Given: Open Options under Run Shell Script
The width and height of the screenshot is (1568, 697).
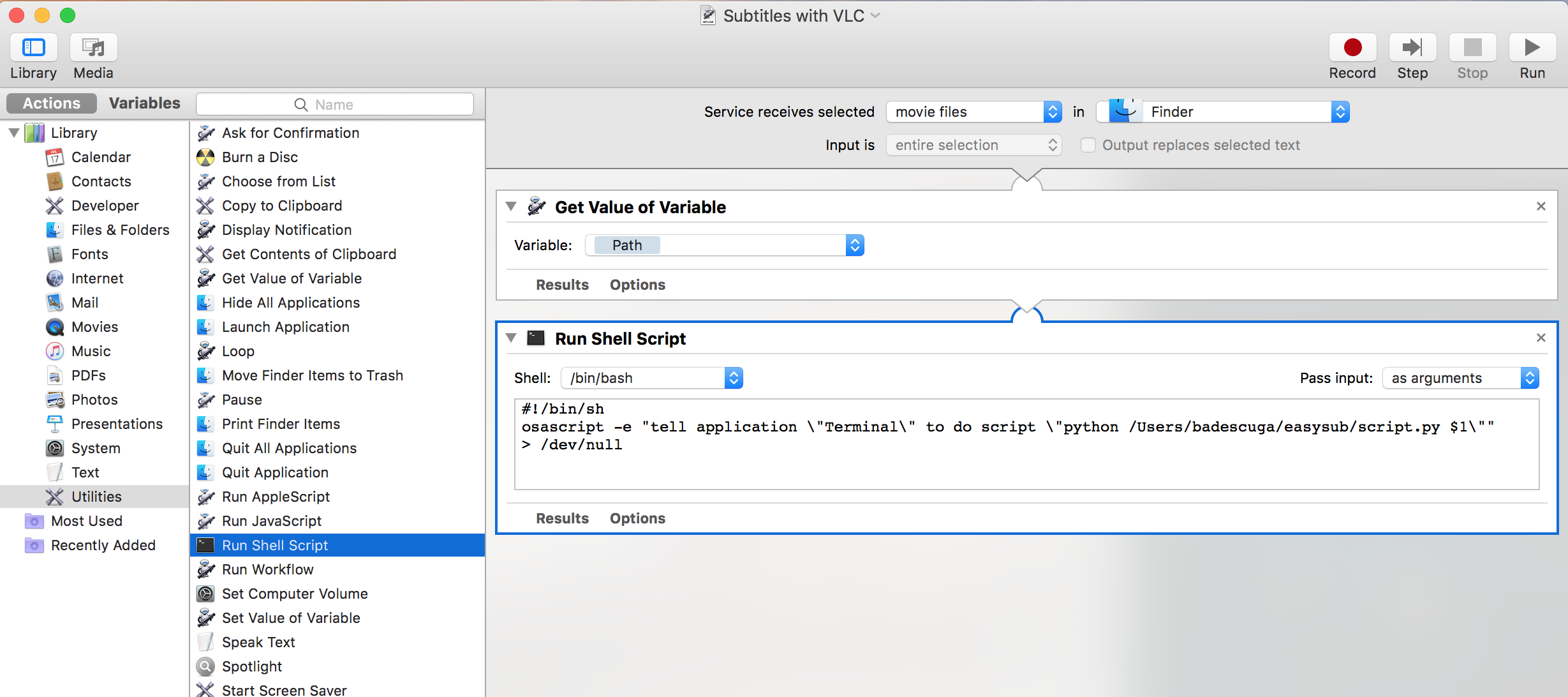Looking at the screenshot, I should [x=637, y=518].
